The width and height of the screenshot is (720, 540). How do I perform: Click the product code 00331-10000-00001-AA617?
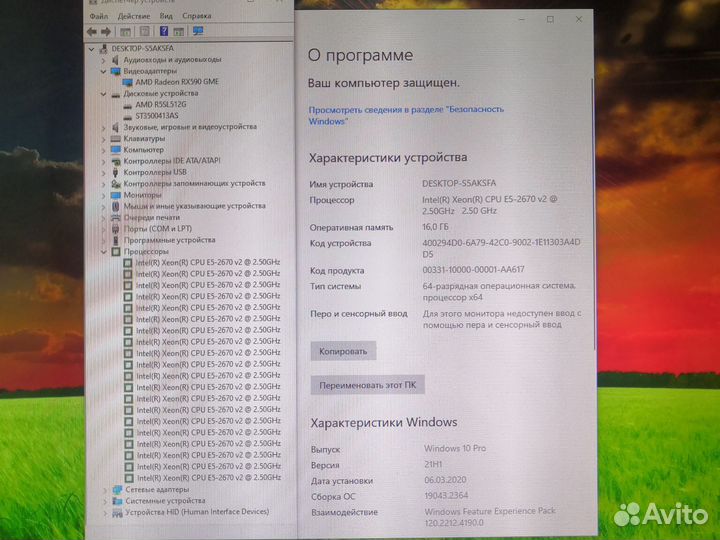point(473,270)
